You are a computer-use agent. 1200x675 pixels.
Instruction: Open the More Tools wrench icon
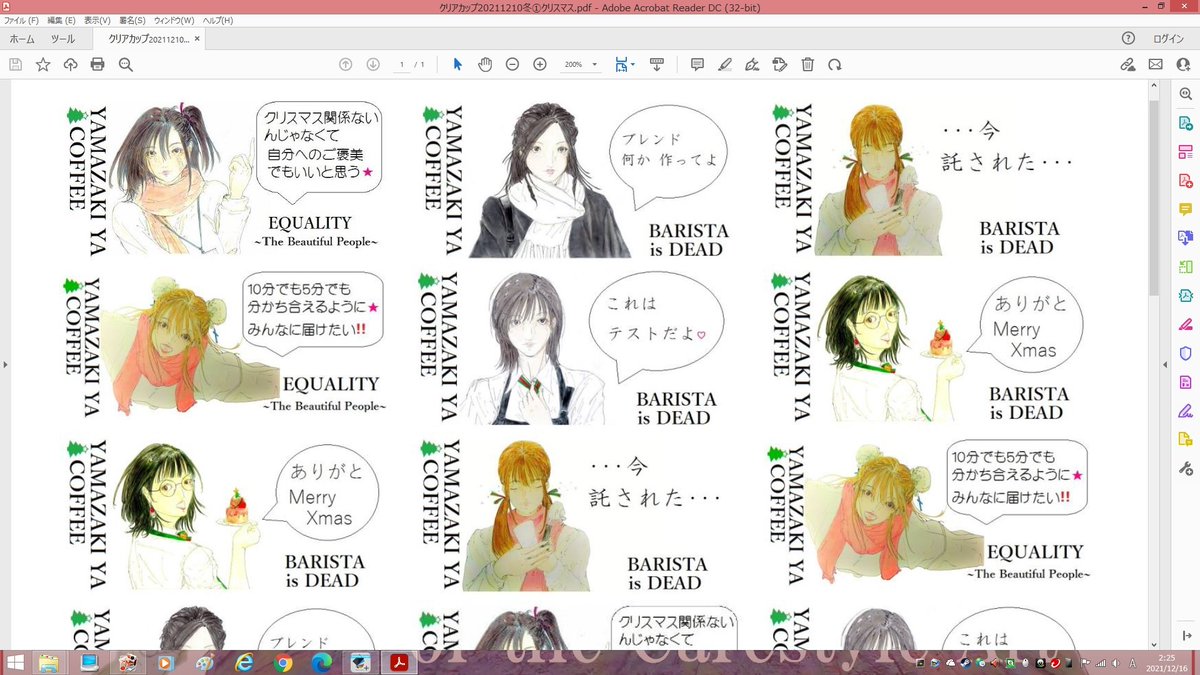point(1186,468)
